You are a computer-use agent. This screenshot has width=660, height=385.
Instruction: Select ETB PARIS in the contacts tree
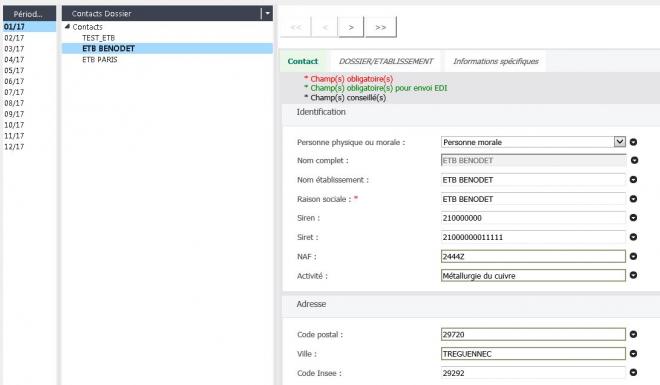[x=100, y=60]
